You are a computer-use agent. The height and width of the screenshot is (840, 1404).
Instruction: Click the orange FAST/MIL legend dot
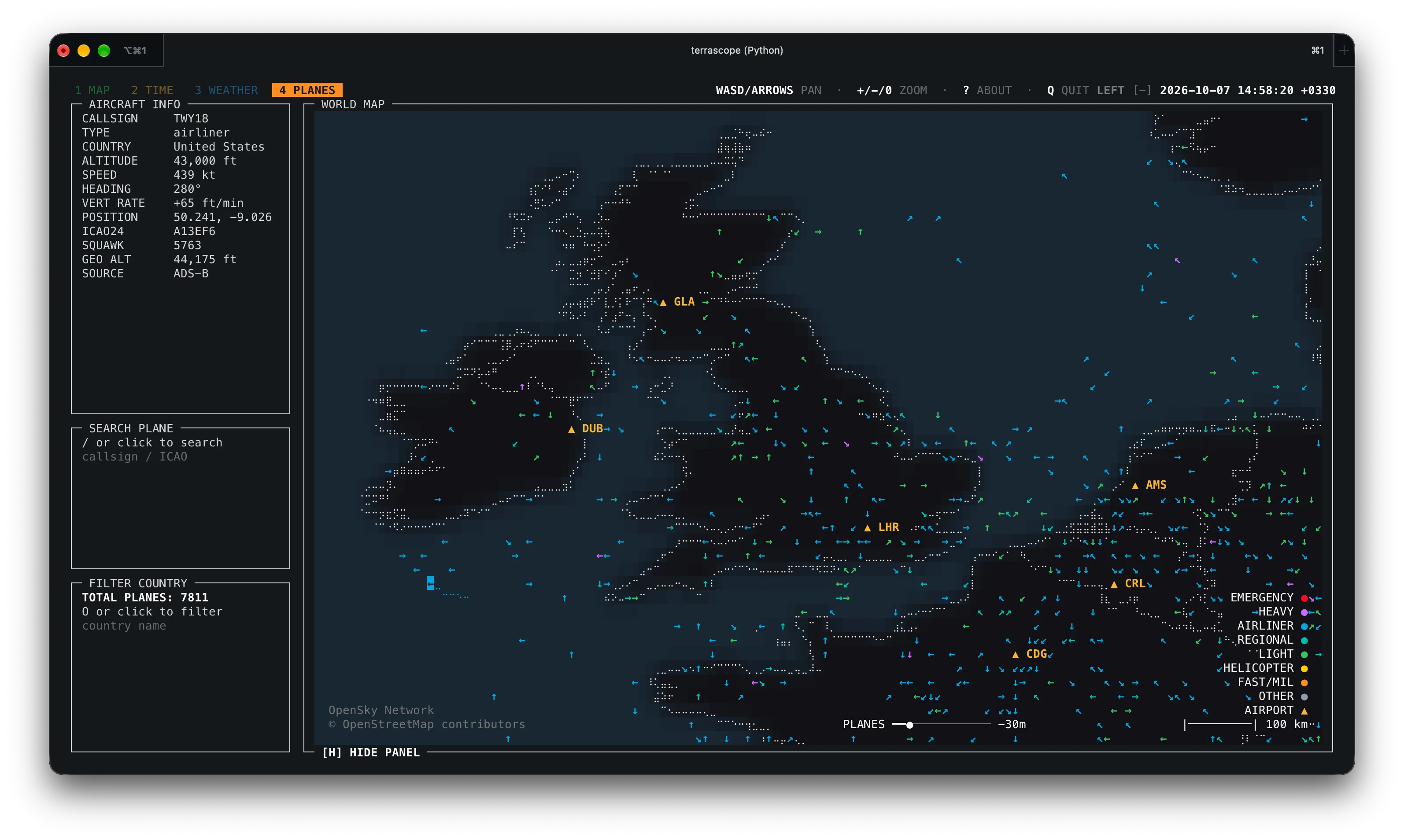[1304, 683]
